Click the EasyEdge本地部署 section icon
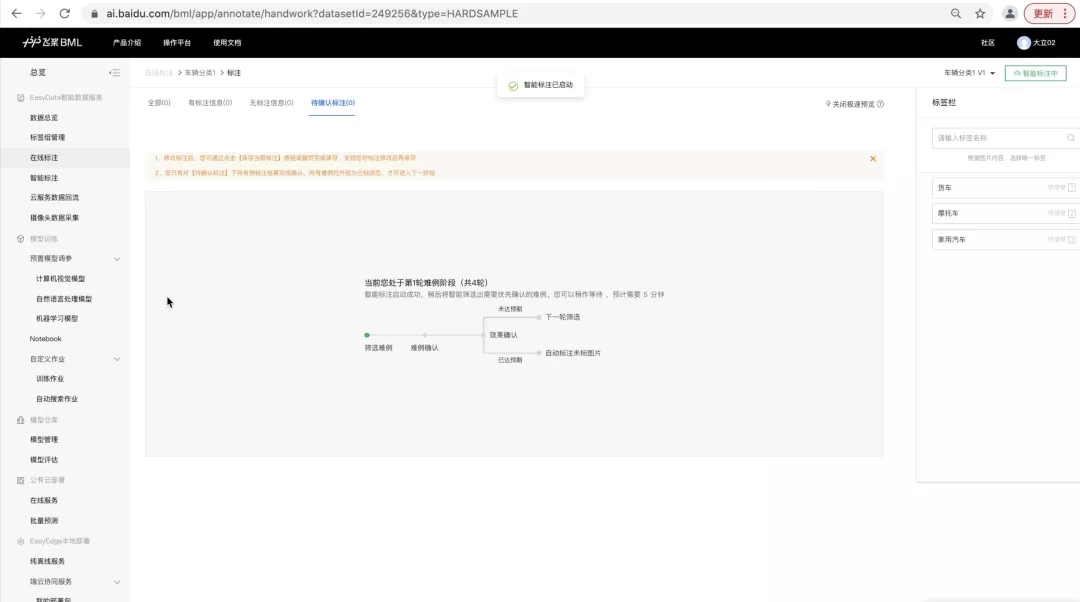The width and height of the screenshot is (1080, 602). [20, 541]
